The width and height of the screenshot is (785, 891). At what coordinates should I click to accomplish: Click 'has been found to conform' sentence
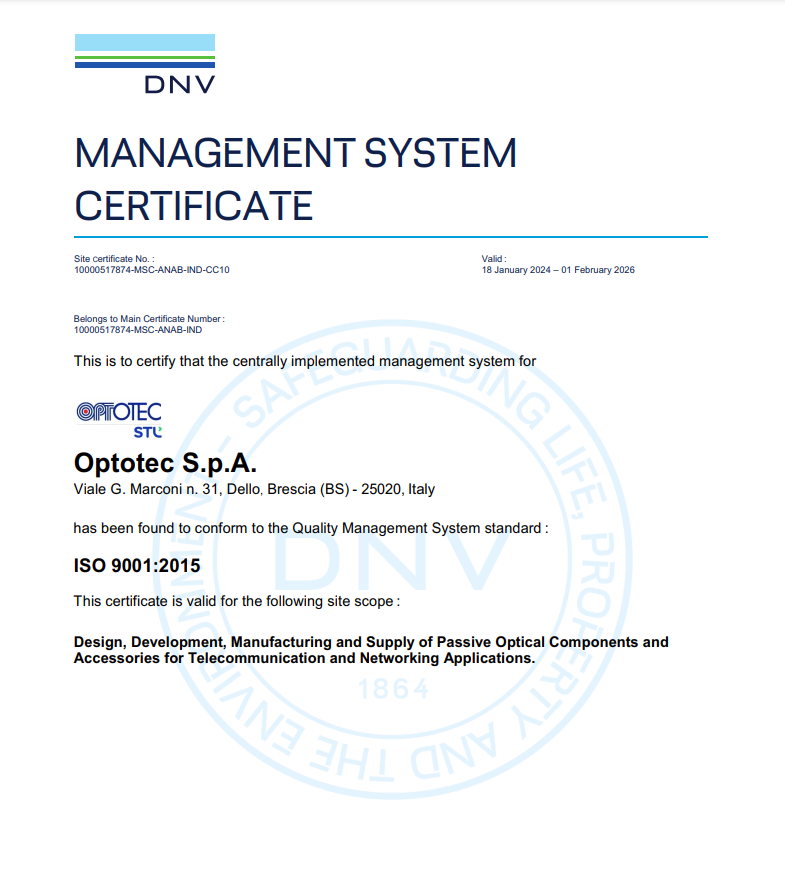pyautogui.click(x=311, y=528)
